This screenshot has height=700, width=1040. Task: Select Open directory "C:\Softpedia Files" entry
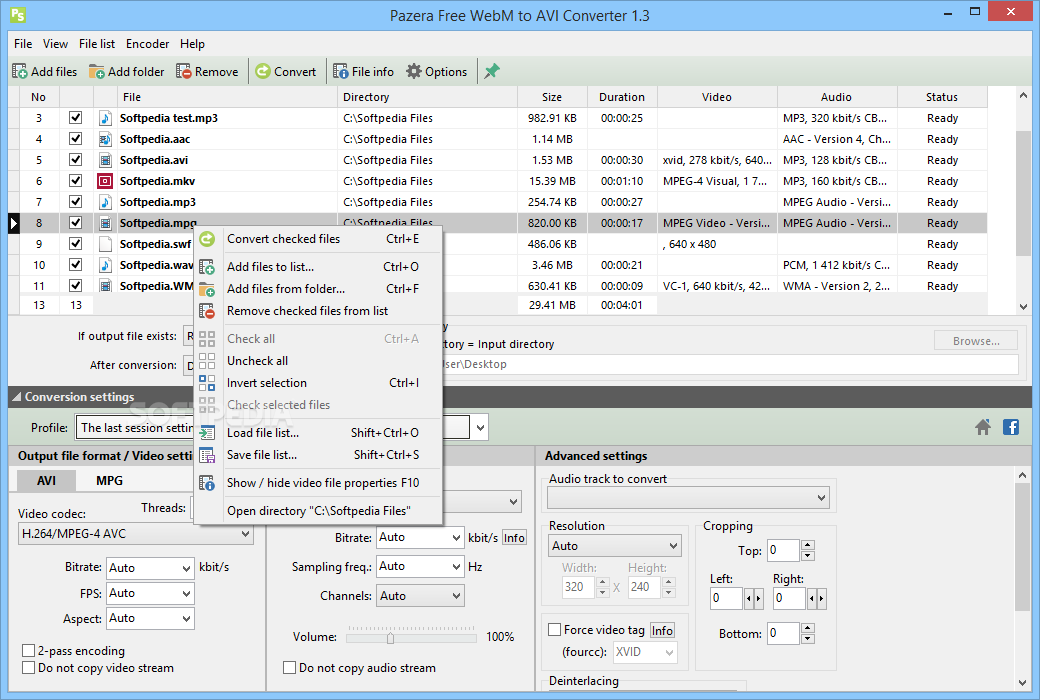coord(319,511)
